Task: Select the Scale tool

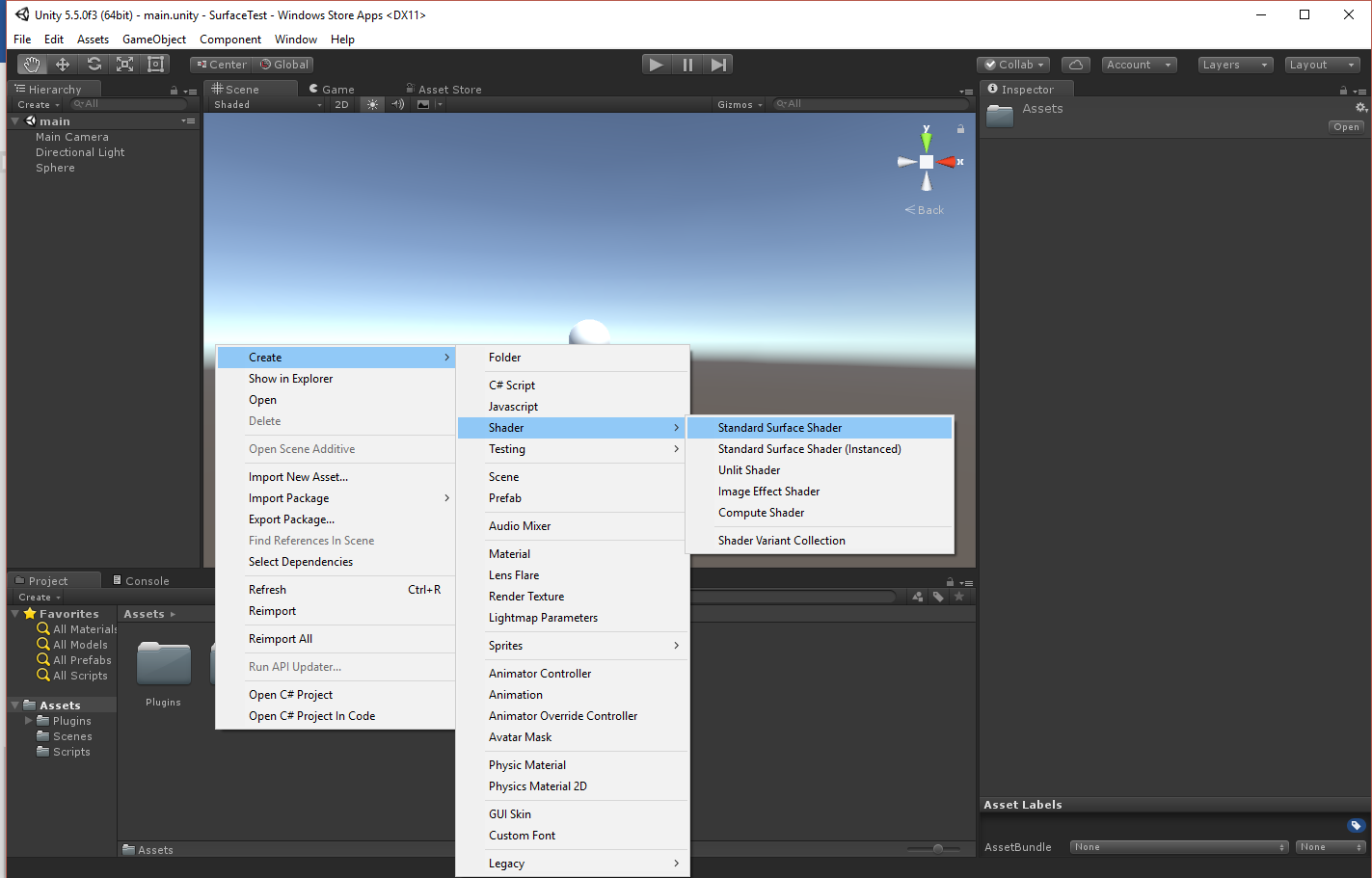Action: 124,65
